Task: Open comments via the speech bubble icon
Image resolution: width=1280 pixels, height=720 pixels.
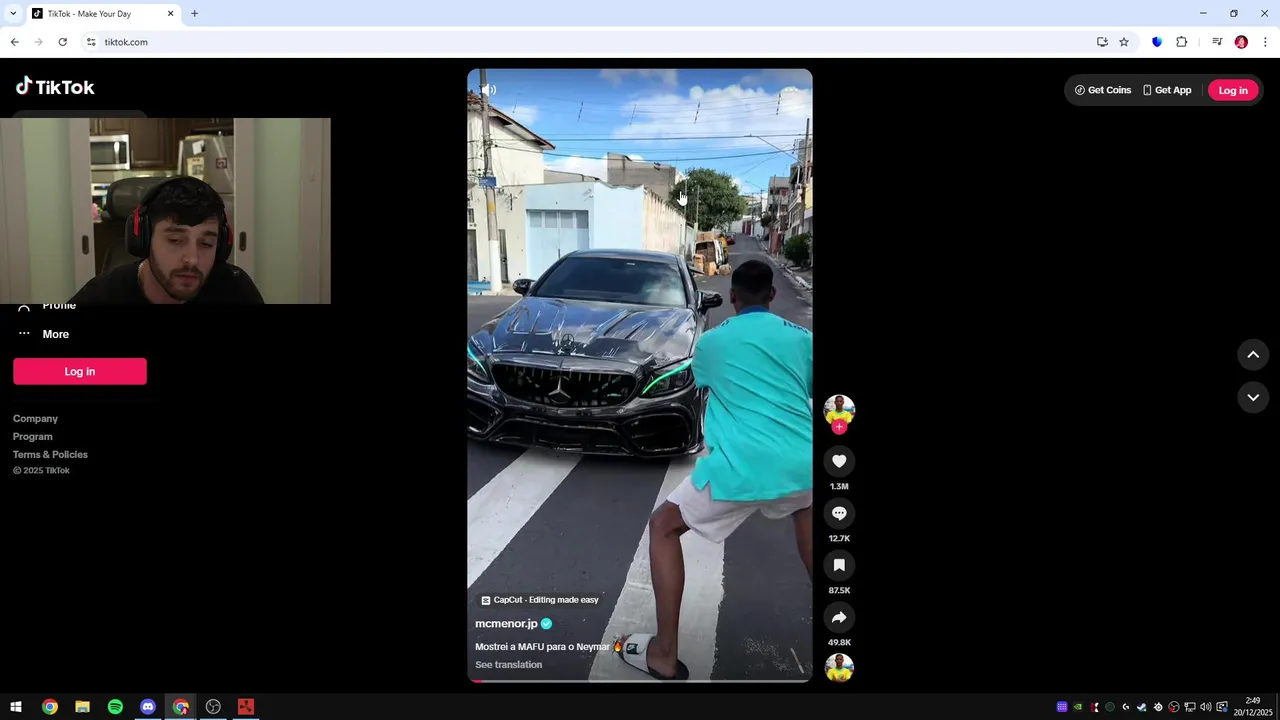Action: pyautogui.click(x=839, y=513)
